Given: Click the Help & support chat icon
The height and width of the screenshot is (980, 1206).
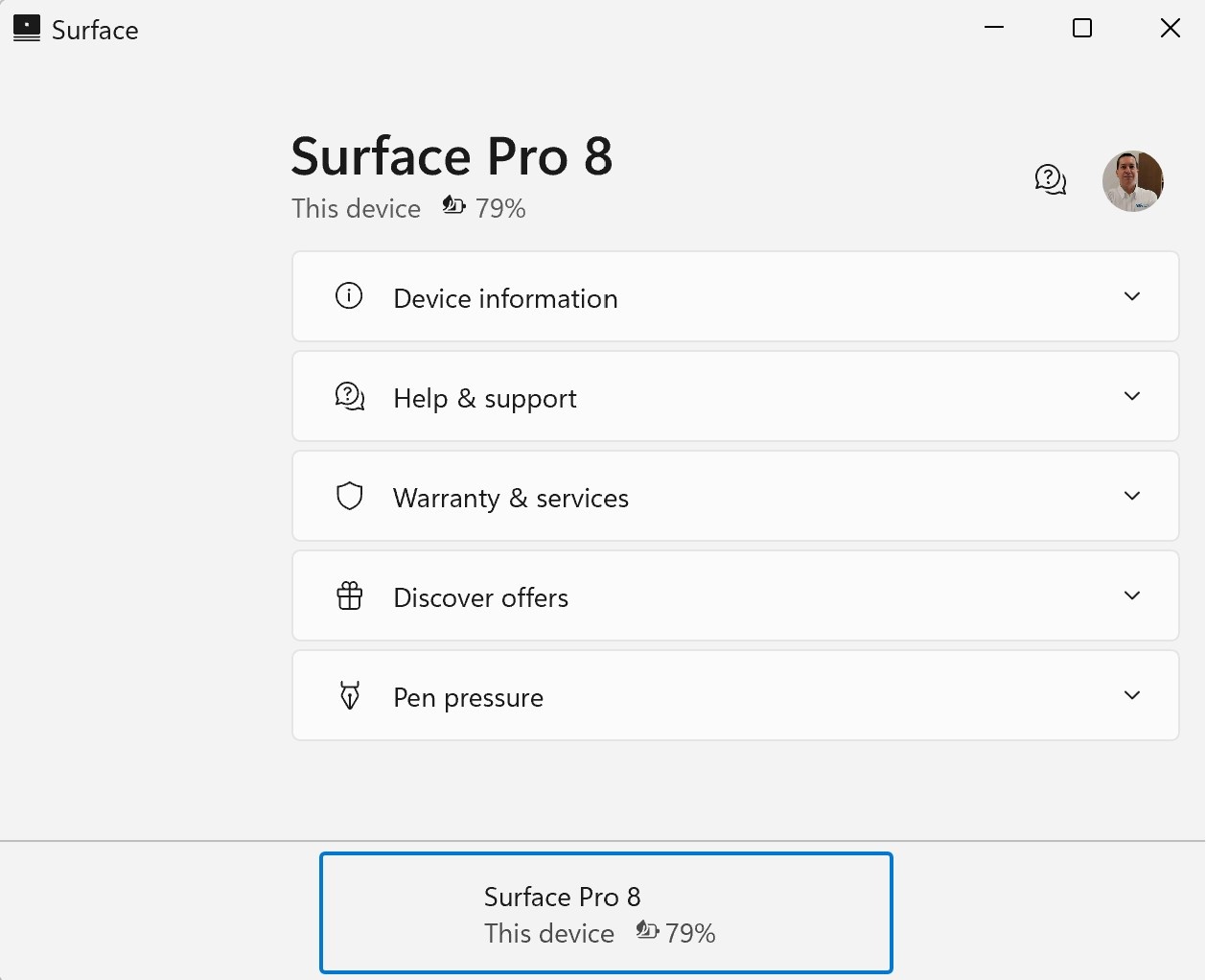Looking at the screenshot, I should coord(350,396).
